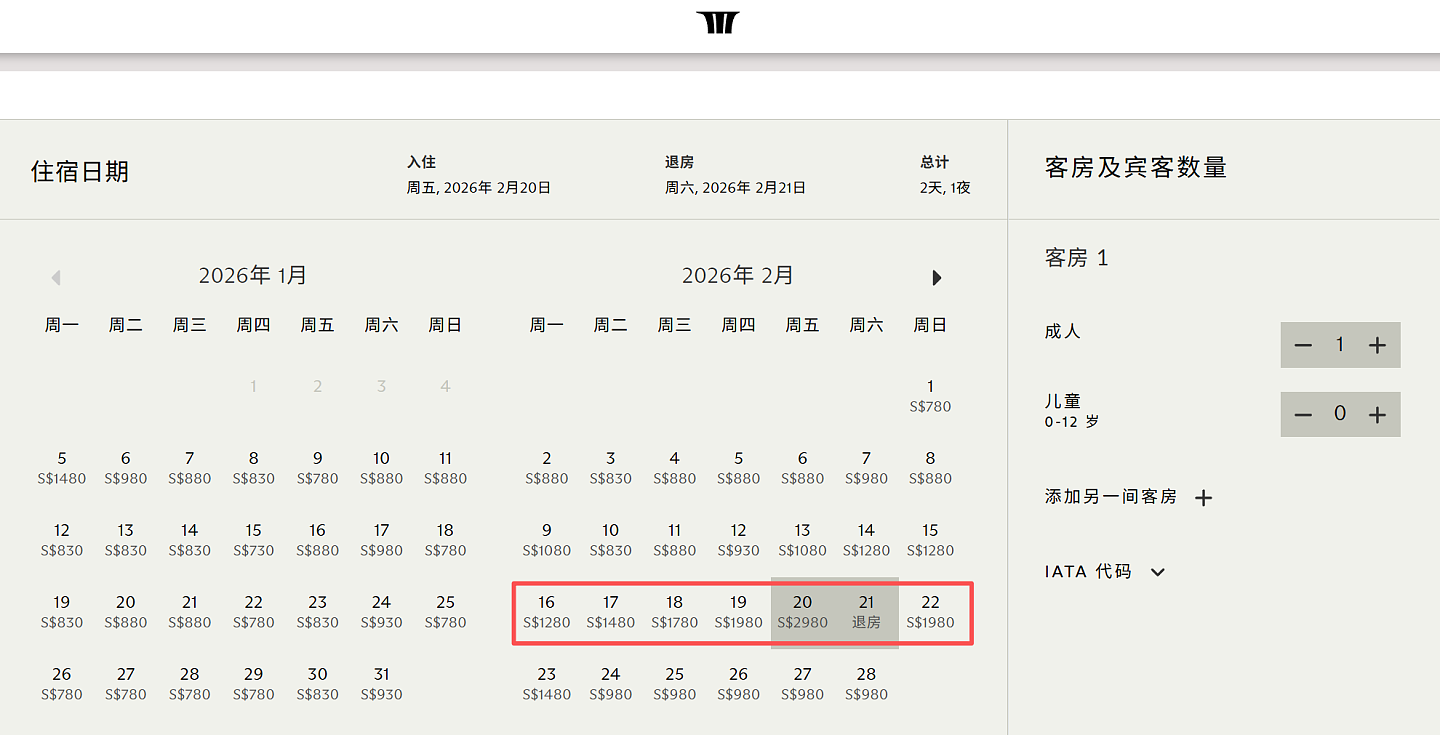The width and height of the screenshot is (1440, 735).
Task: Choose January 6 in the calendar
Action: click(126, 468)
